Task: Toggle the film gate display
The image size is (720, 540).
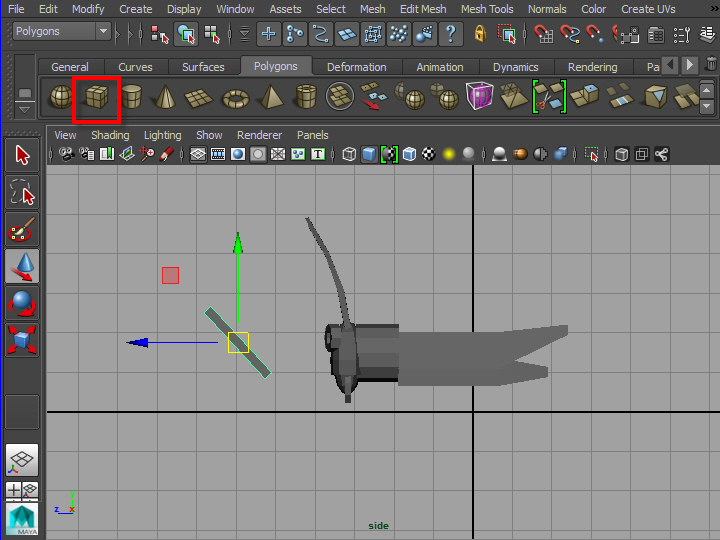Action: [x=218, y=154]
